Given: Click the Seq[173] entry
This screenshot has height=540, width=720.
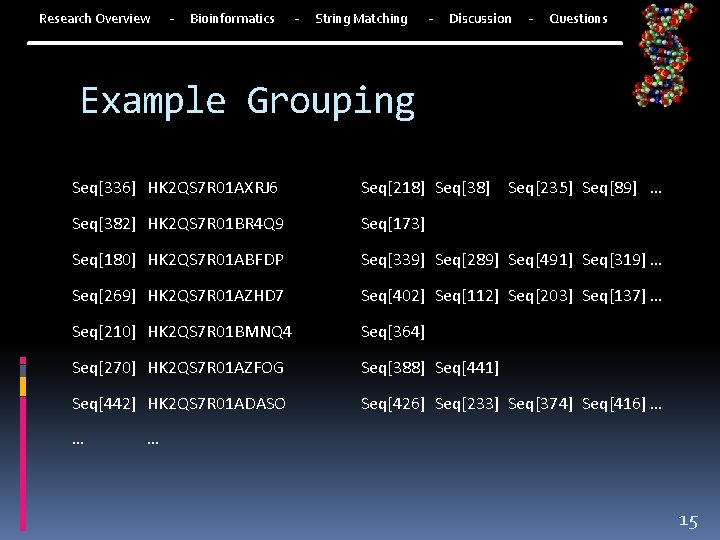Looking at the screenshot, I should [393, 224].
